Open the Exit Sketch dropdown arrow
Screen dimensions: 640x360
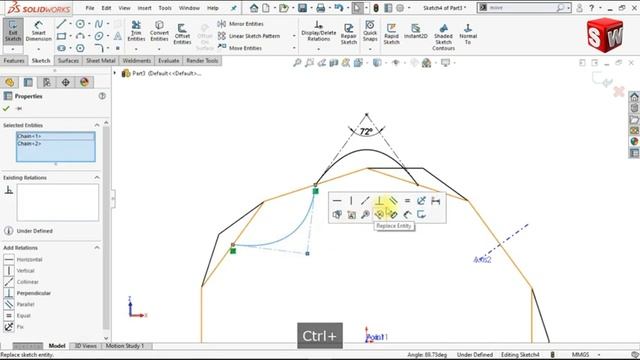[x=13, y=49]
